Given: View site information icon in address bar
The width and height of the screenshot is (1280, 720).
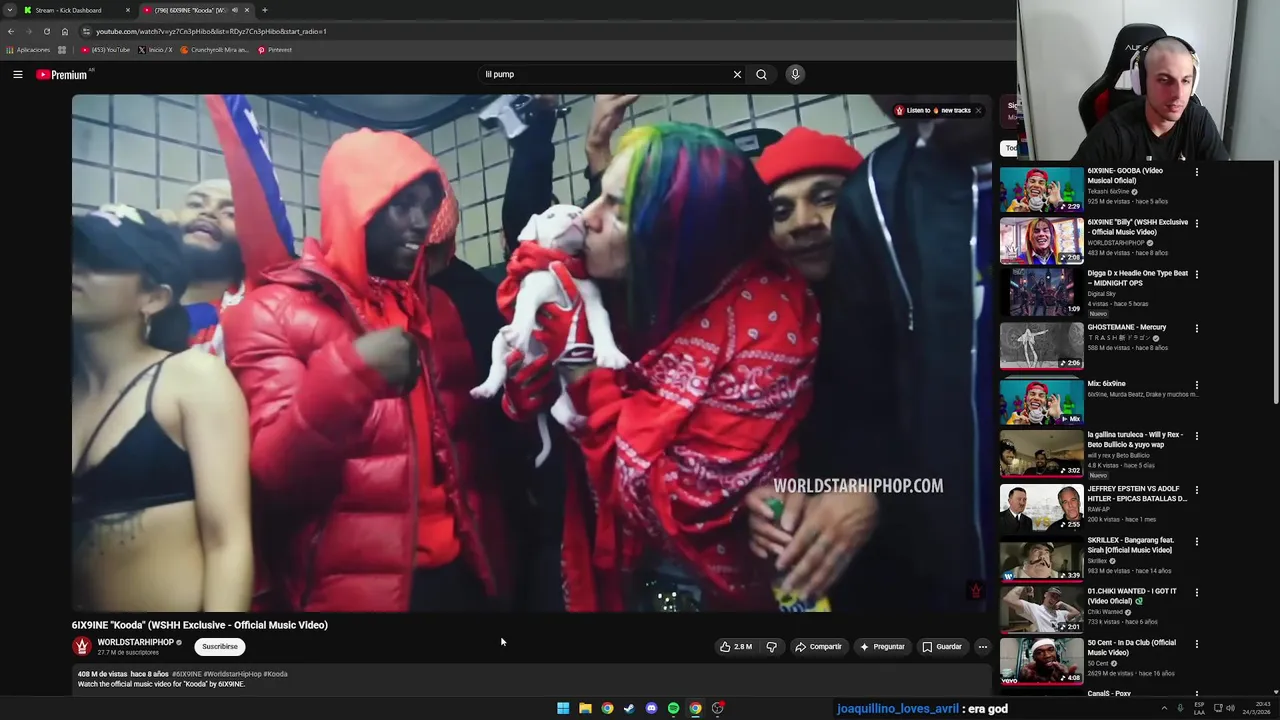Looking at the screenshot, I should click(86, 31).
